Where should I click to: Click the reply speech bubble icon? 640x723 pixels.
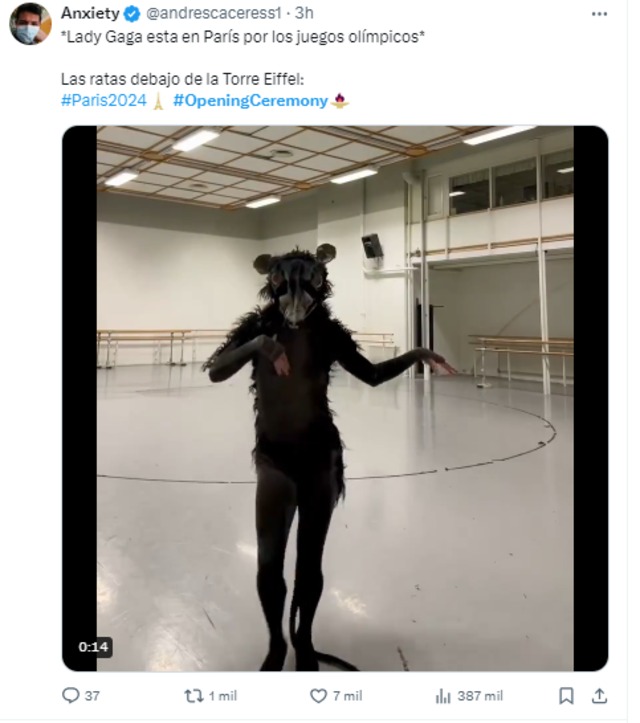click(x=71, y=695)
